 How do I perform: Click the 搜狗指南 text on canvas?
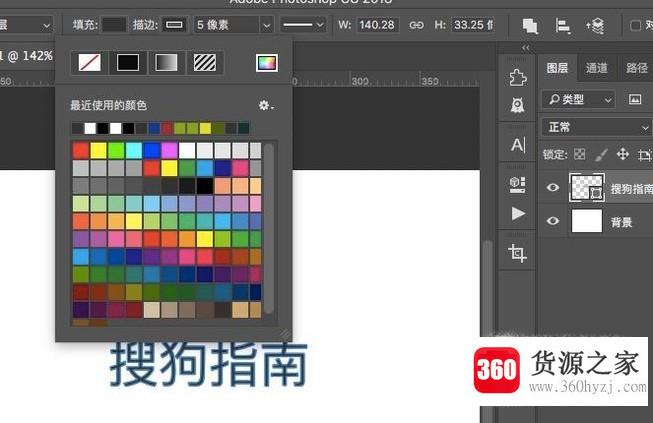click(209, 364)
